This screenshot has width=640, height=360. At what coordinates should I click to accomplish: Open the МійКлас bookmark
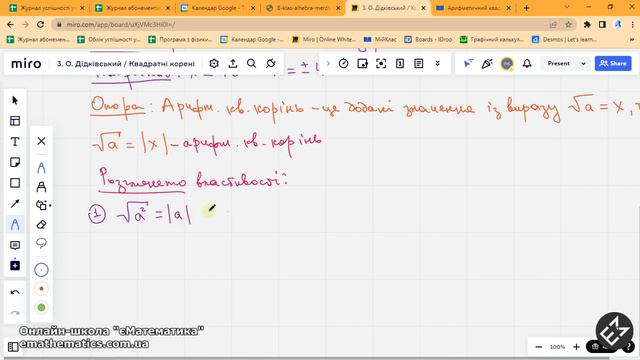[x=380, y=39]
